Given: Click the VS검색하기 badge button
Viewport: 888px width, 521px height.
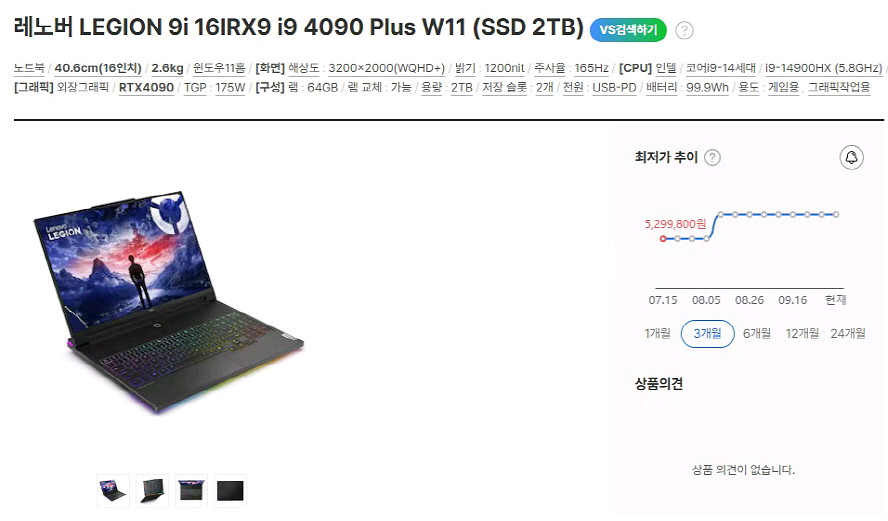Looking at the screenshot, I should pos(628,29).
